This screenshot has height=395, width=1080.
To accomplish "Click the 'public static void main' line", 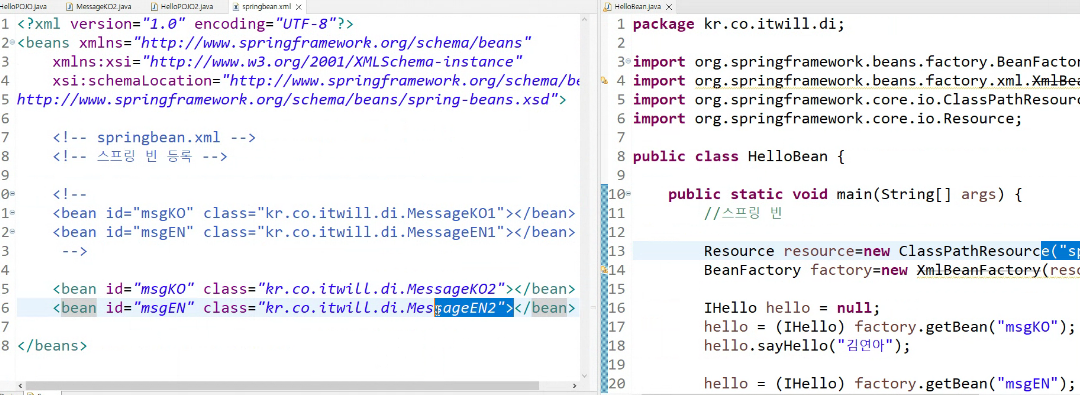I will tap(844, 195).
